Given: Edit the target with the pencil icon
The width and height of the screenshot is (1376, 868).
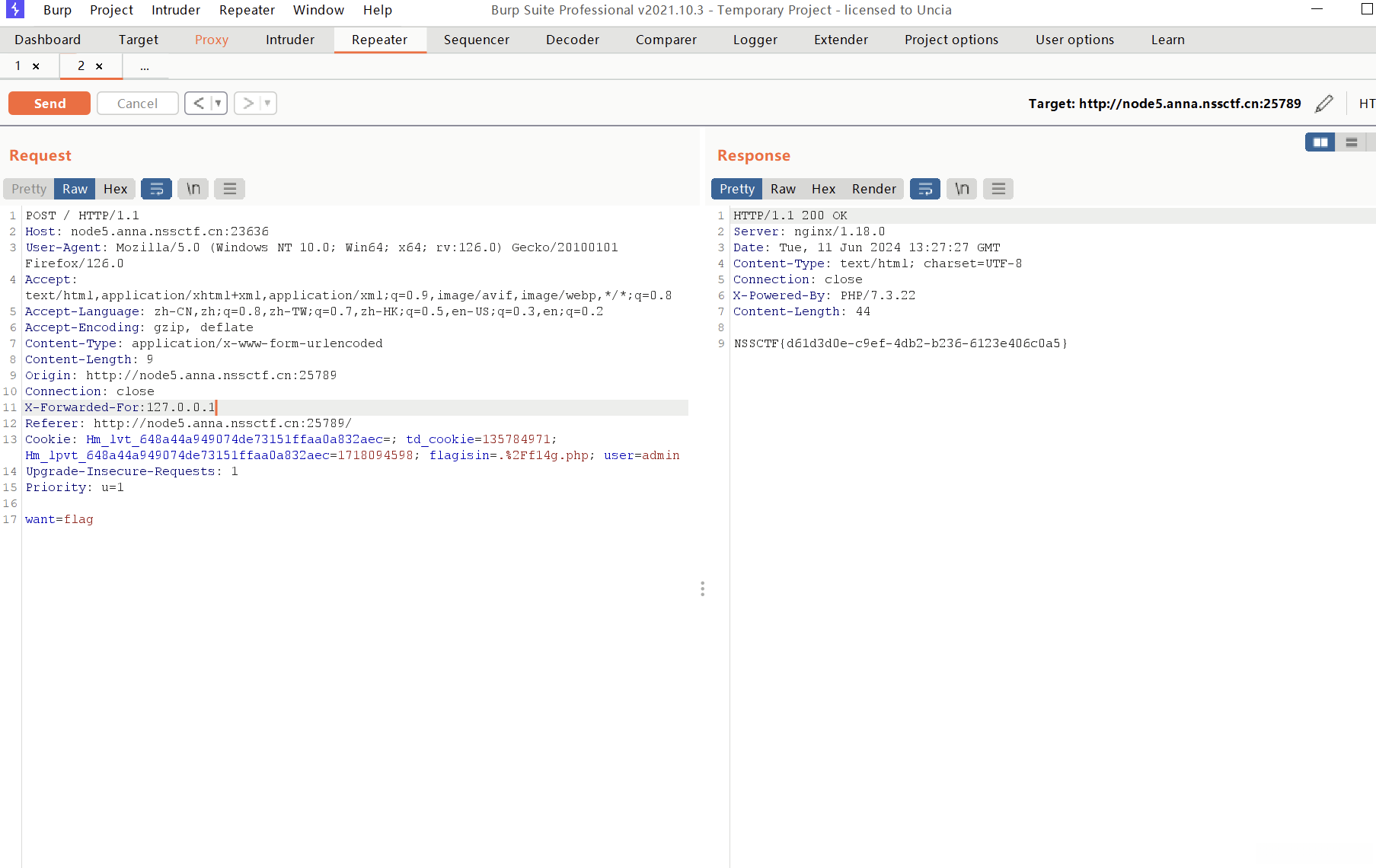Looking at the screenshot, I should [x=1324, y=104].
